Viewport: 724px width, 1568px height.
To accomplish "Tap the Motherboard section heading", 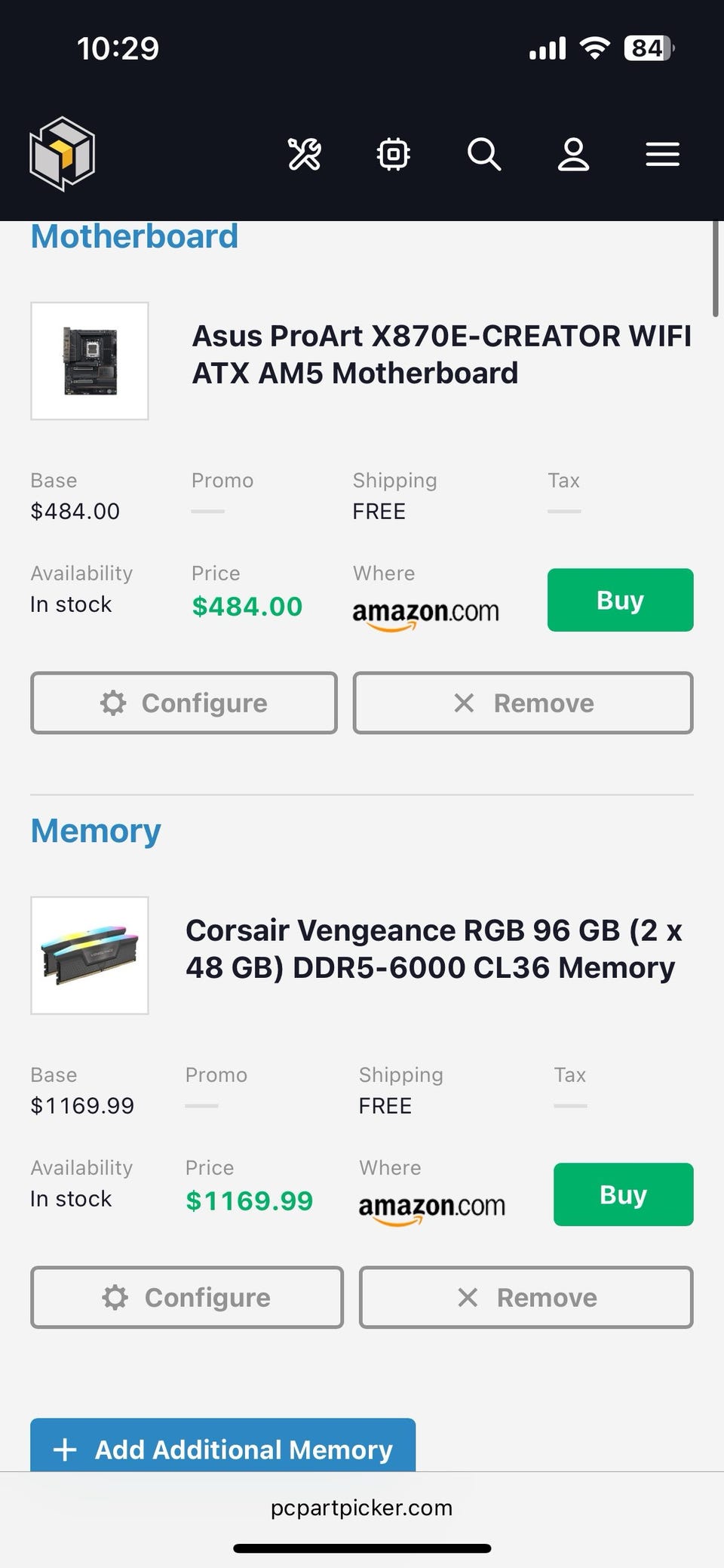I will (x=134, y=236).
